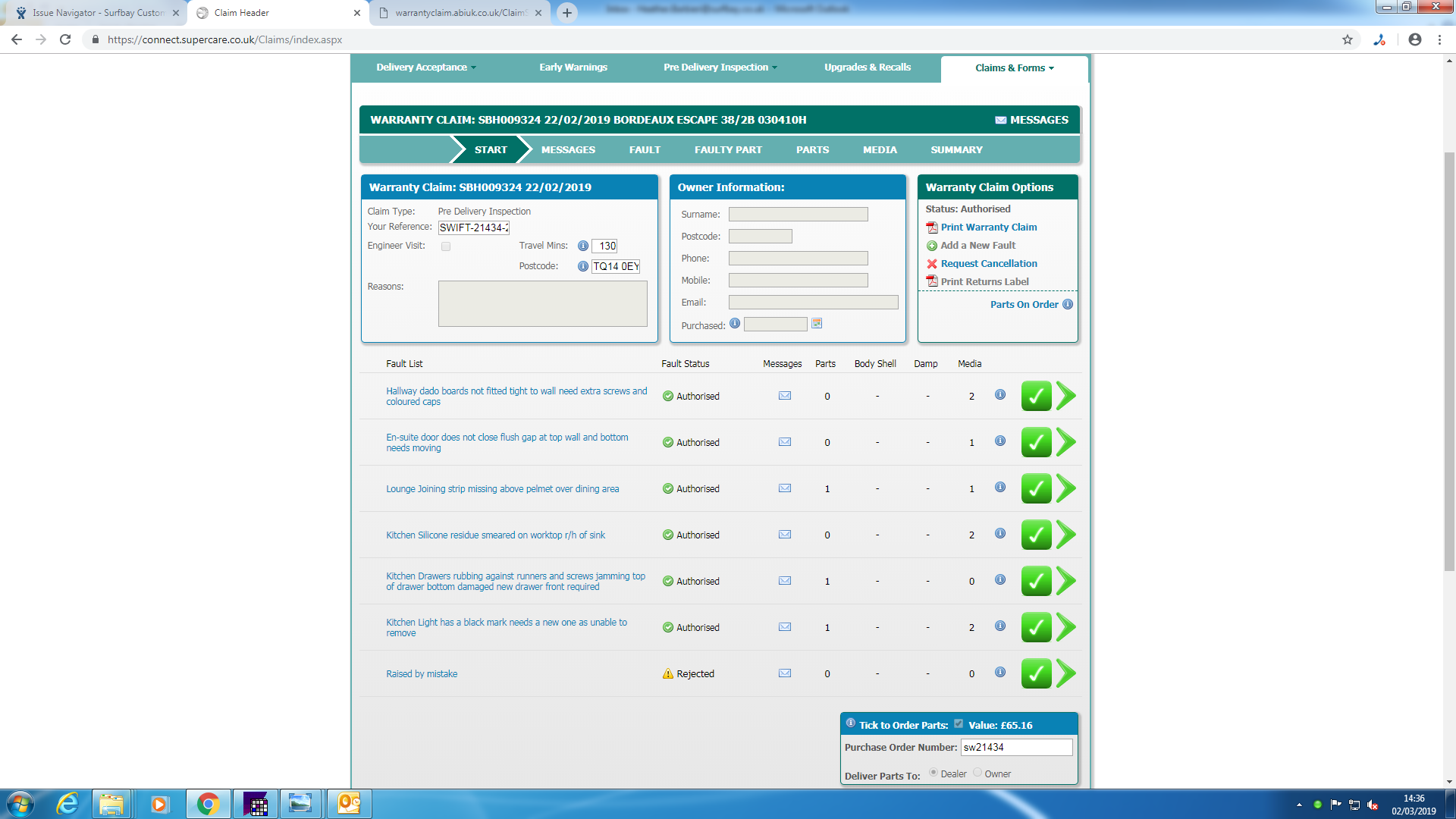This screenshot has height=819, width=1456.
Task: Click the messages envelope for Hallway dado boards fault
Action: point(785,396)
